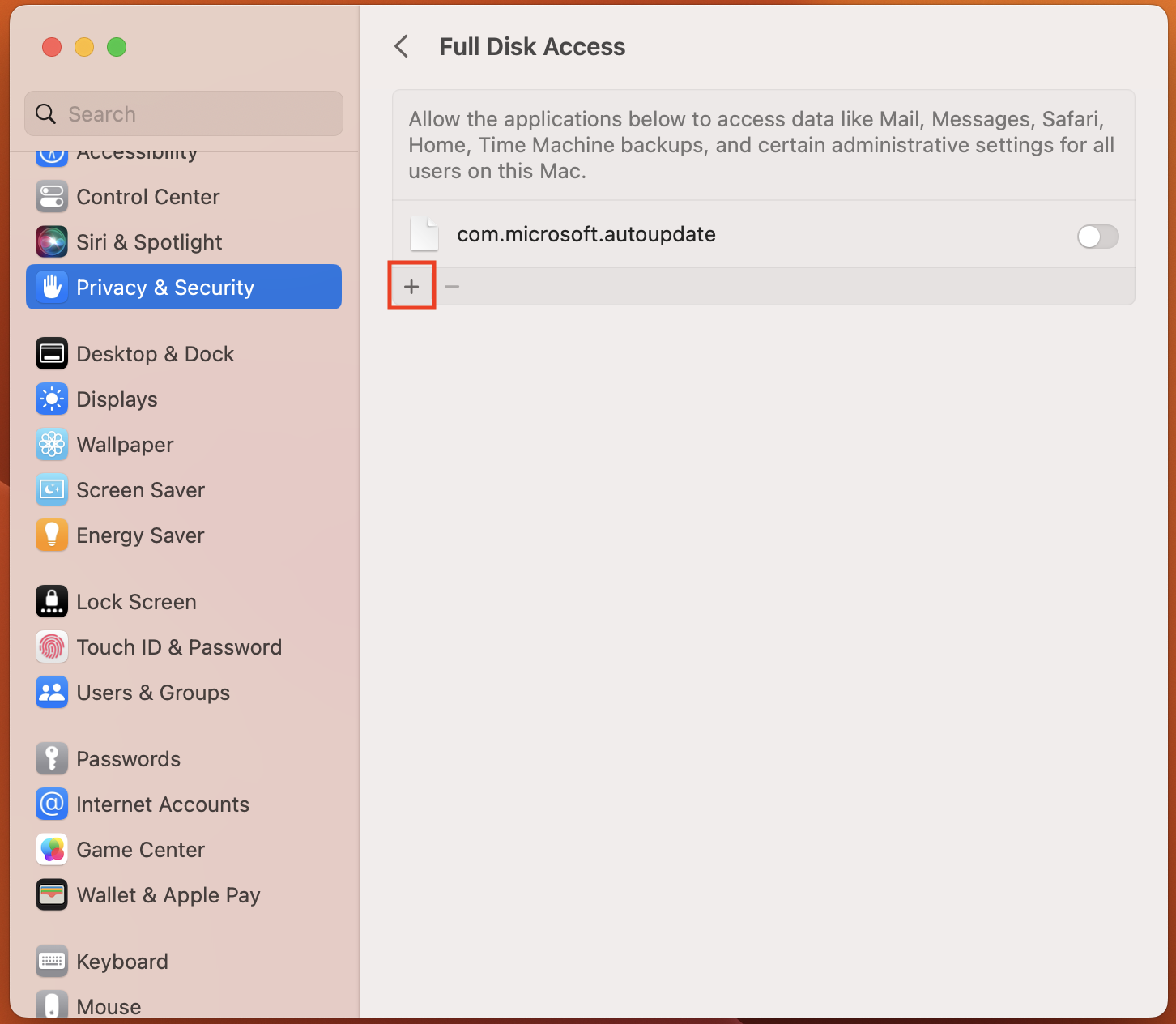Click the Screen Saver icon
Screen dimensions: 1176x1024
(52, 490)
